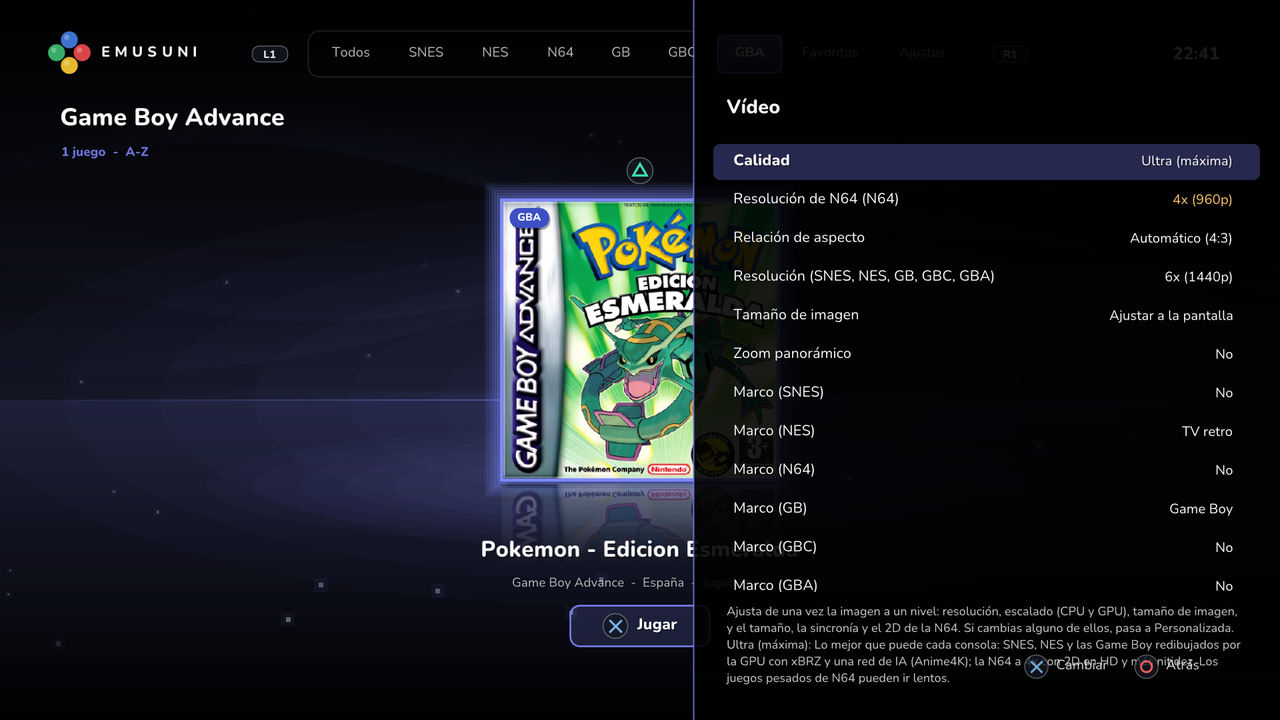Screen dimensions: 1280x720
Task: Click the 22:41 clock
Action: [1196, 54]
